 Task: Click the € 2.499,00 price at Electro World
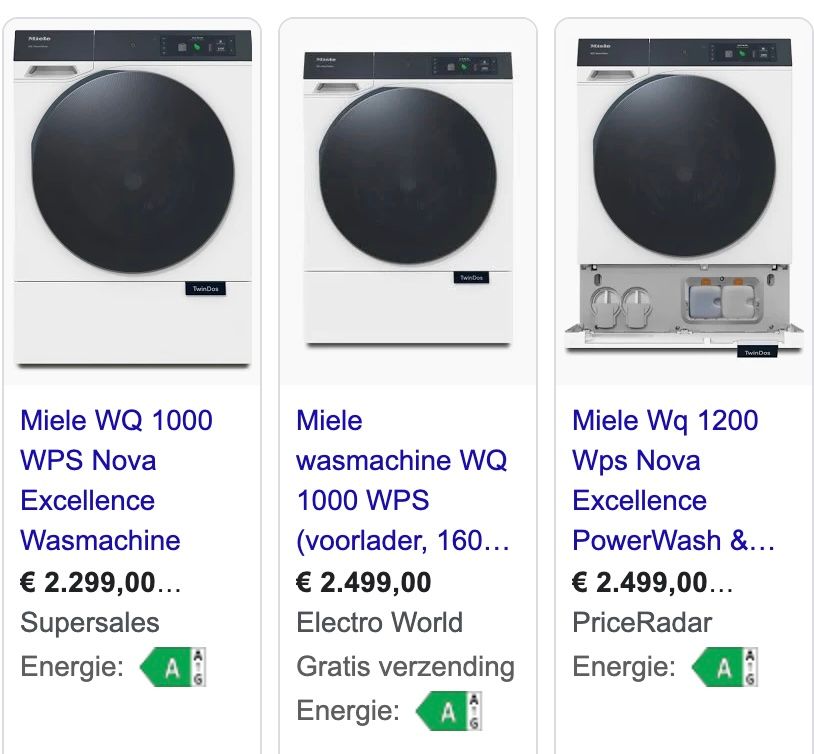pos(363,582)
